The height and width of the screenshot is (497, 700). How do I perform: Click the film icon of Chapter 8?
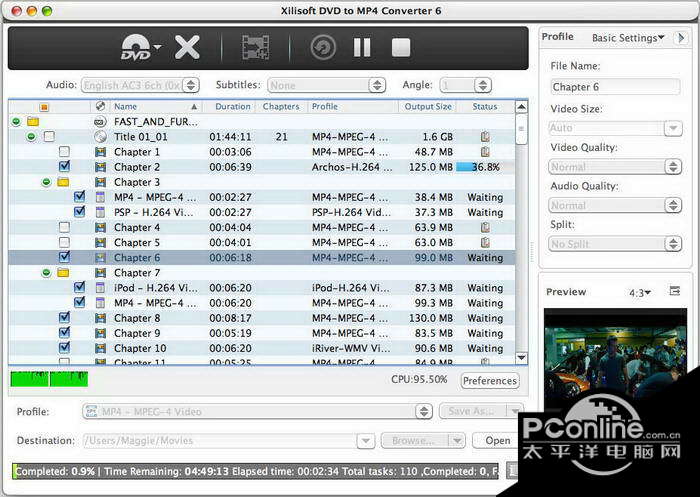[100, 318]
